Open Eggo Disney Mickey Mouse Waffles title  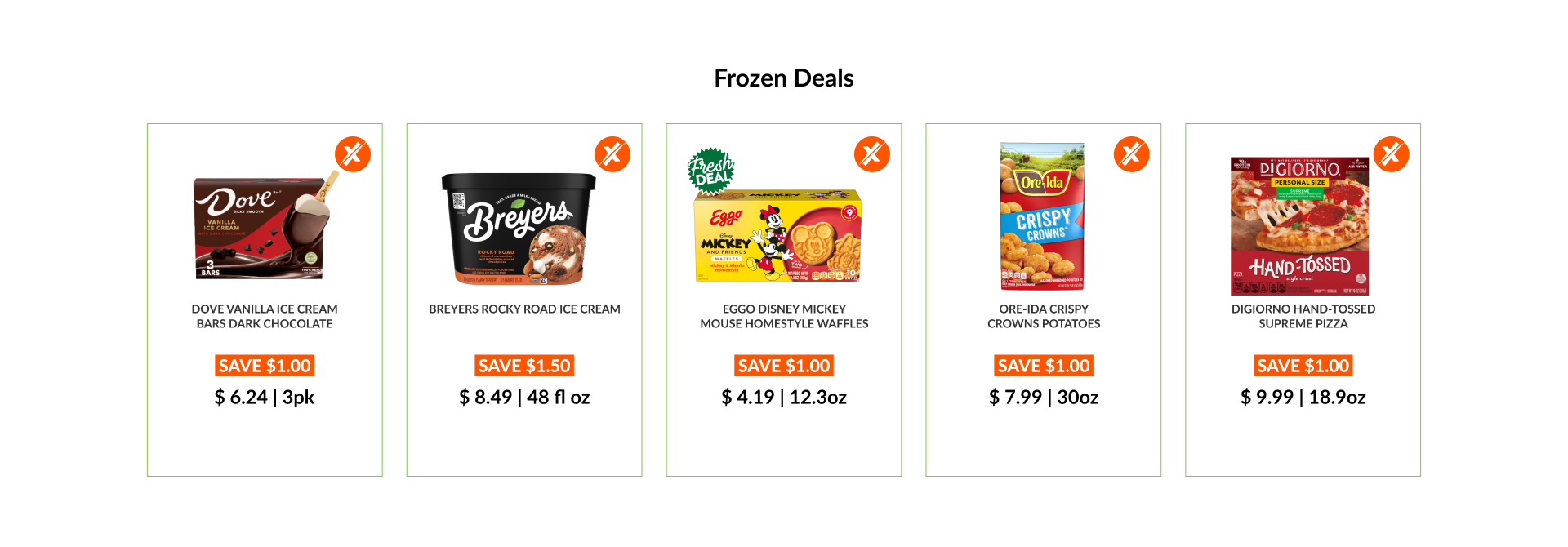[784, 316]
